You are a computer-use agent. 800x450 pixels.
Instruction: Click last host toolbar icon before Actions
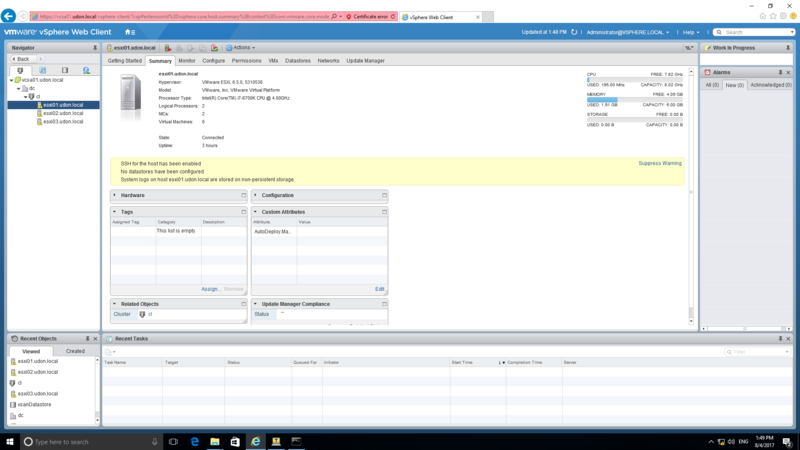click(x=215, y=48)
